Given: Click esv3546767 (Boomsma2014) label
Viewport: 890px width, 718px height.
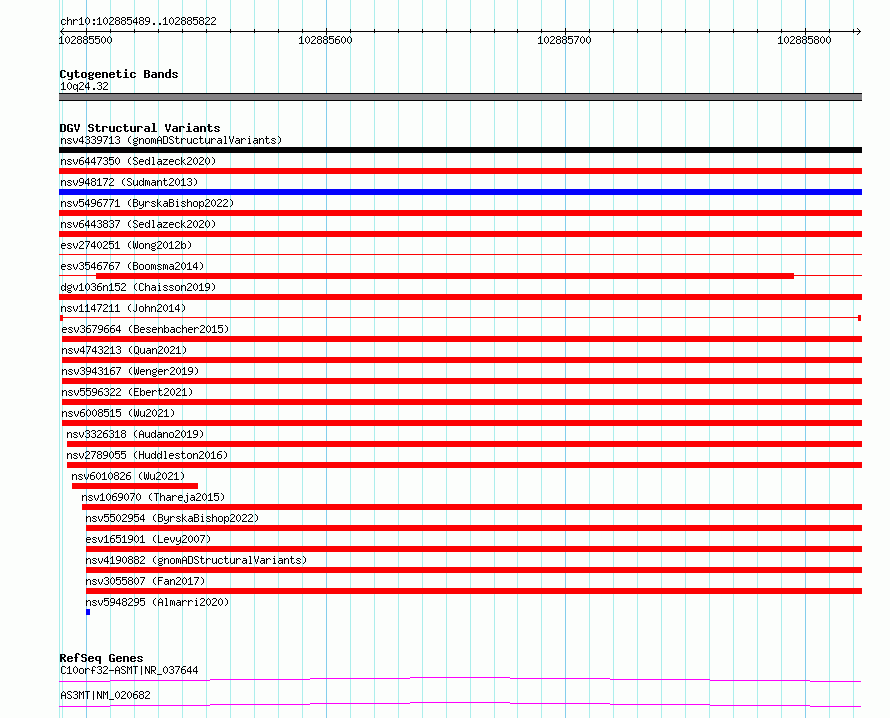Looking at the screenshot, I should (132, 266).
